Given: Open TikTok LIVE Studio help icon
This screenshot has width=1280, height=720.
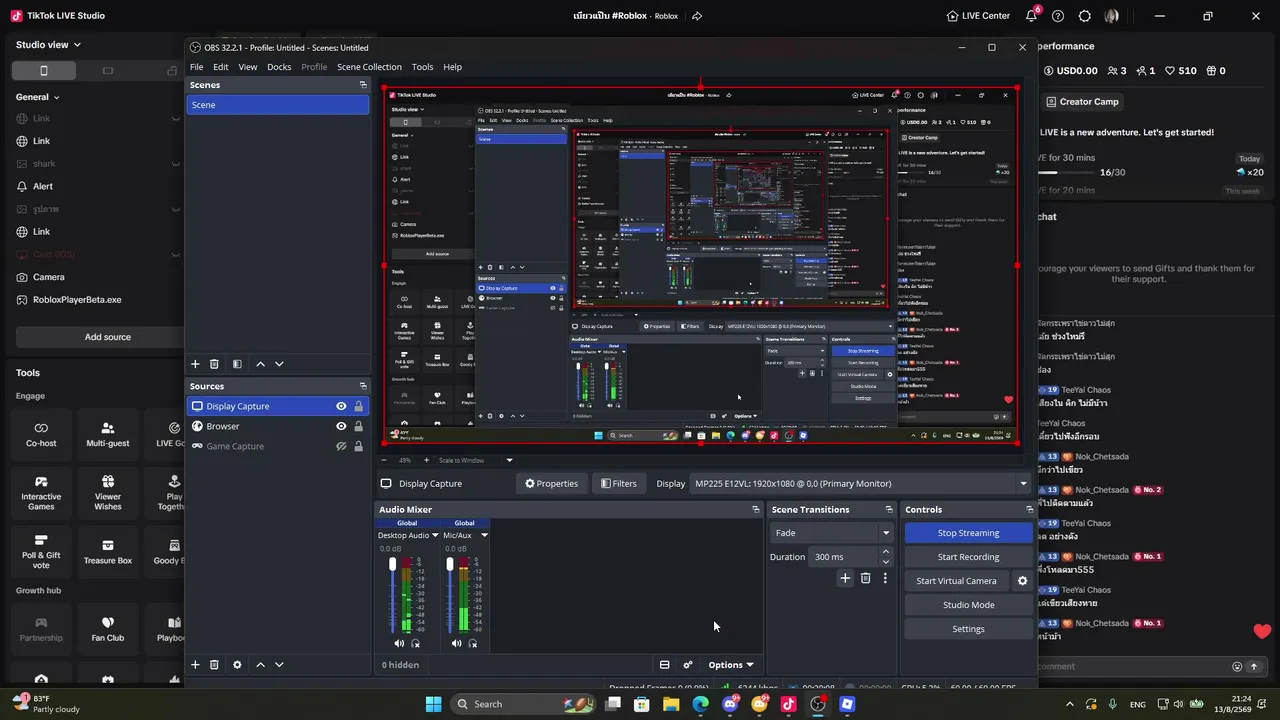Looking at the screenshot, I should click(x=1058, y=16).
